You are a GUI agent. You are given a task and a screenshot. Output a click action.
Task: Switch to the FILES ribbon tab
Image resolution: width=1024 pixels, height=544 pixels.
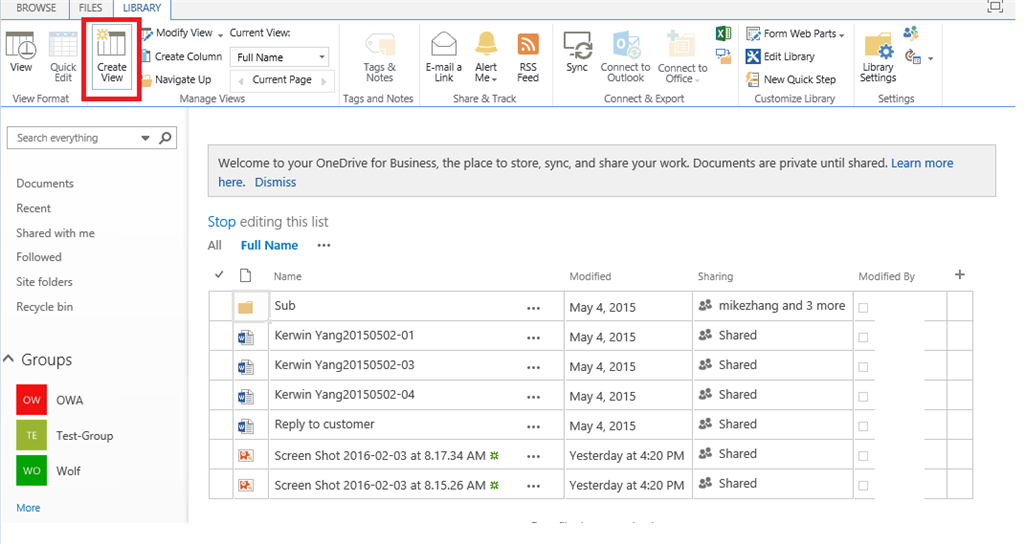(x=90, y=8)
